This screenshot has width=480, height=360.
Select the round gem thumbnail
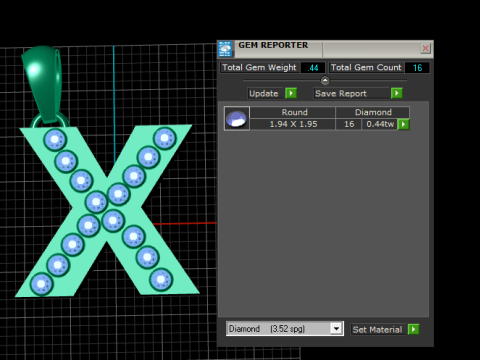click(237, 119)
